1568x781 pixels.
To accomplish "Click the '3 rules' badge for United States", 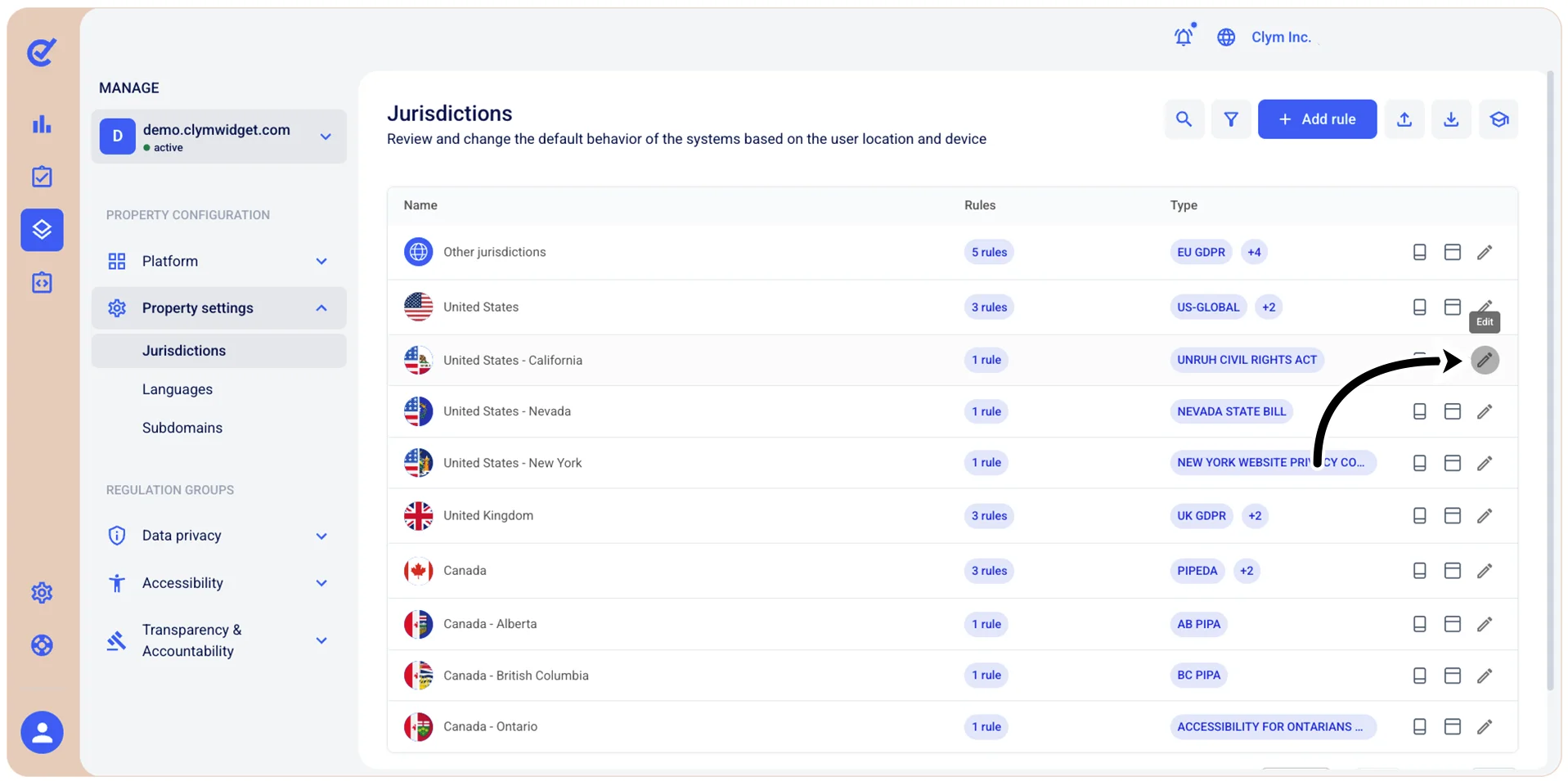I will [x=989, y=307].
